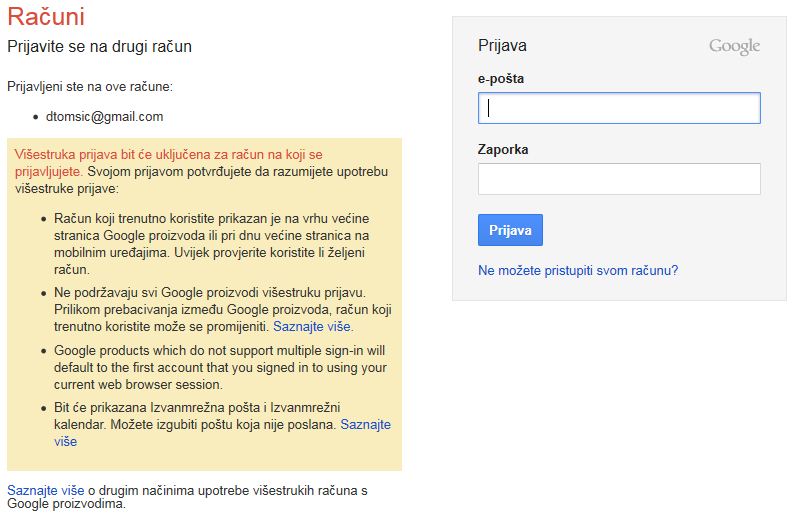Click the e-pošta field label
The image size is (796, 520).
click(x=501, y=78)
